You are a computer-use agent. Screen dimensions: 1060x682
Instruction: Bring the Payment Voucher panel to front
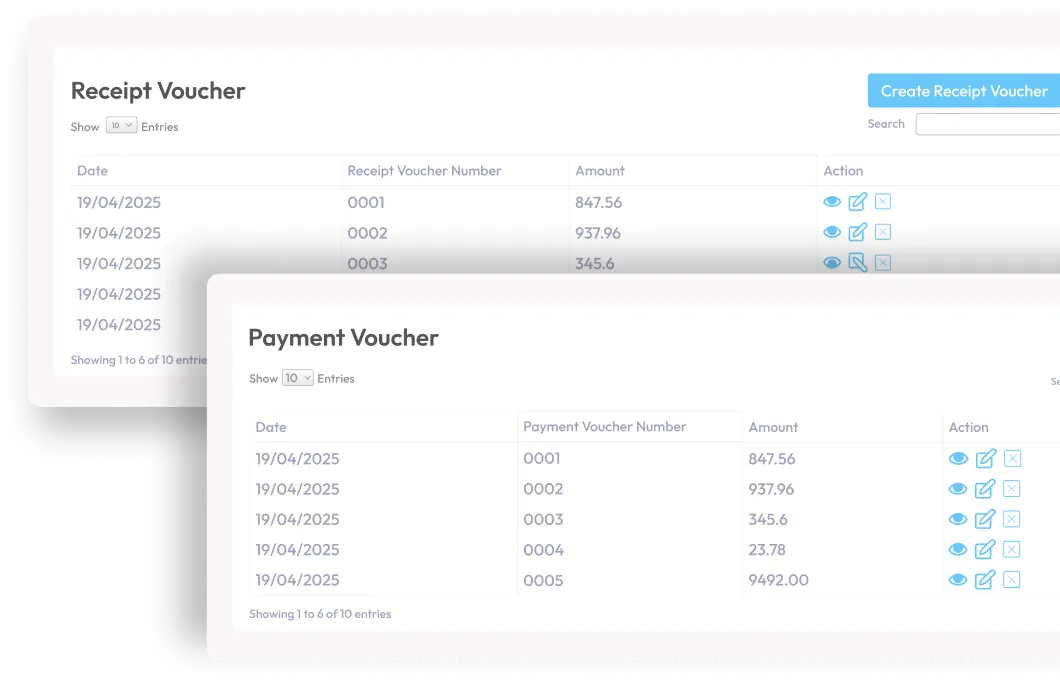pyautogui.click(x=344, y=337)
